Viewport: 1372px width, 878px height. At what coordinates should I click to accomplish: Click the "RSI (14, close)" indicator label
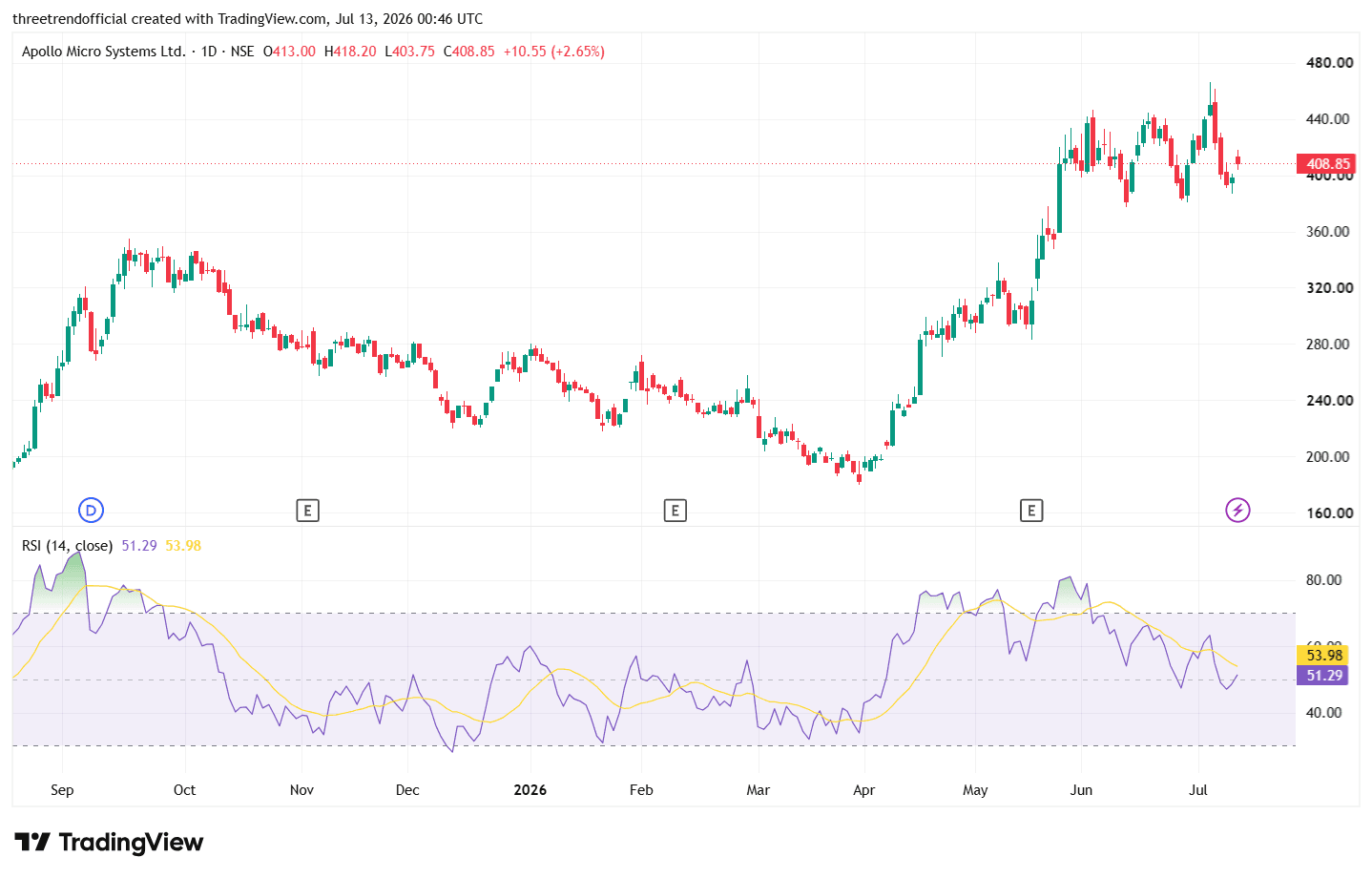[68, 546]
